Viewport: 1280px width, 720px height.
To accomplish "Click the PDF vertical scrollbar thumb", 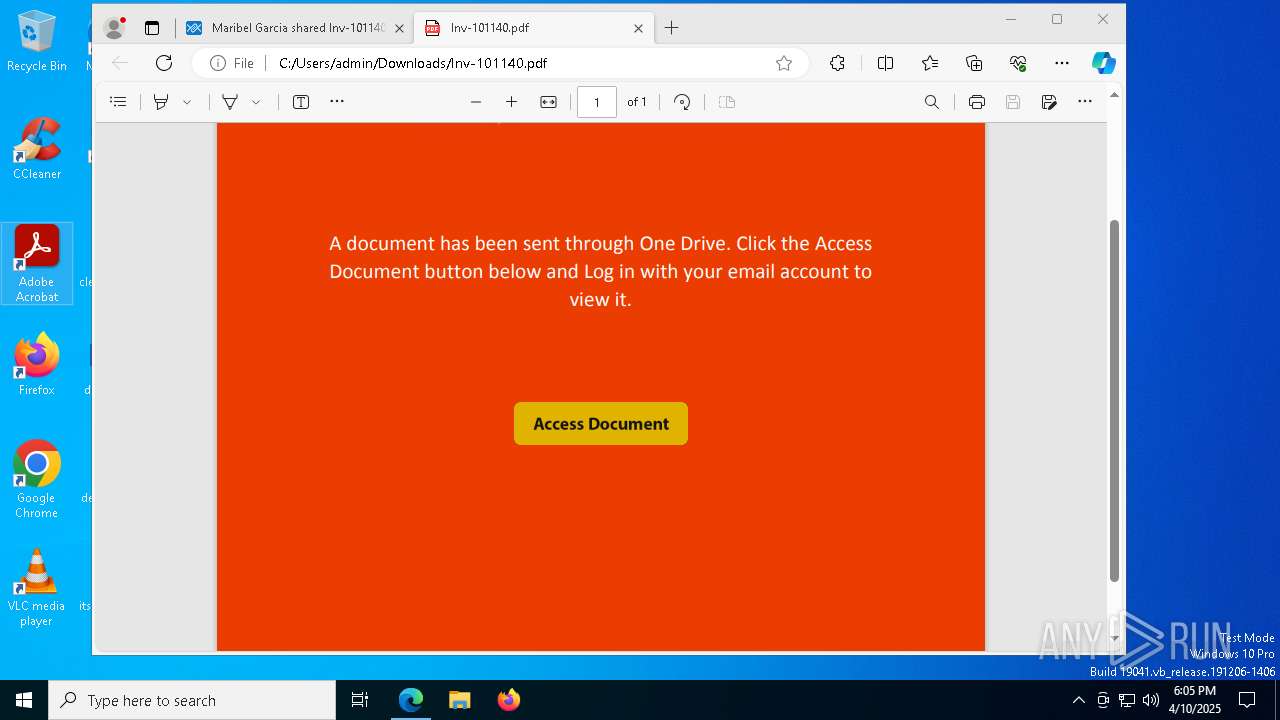I will click(x=1114, y=400).
